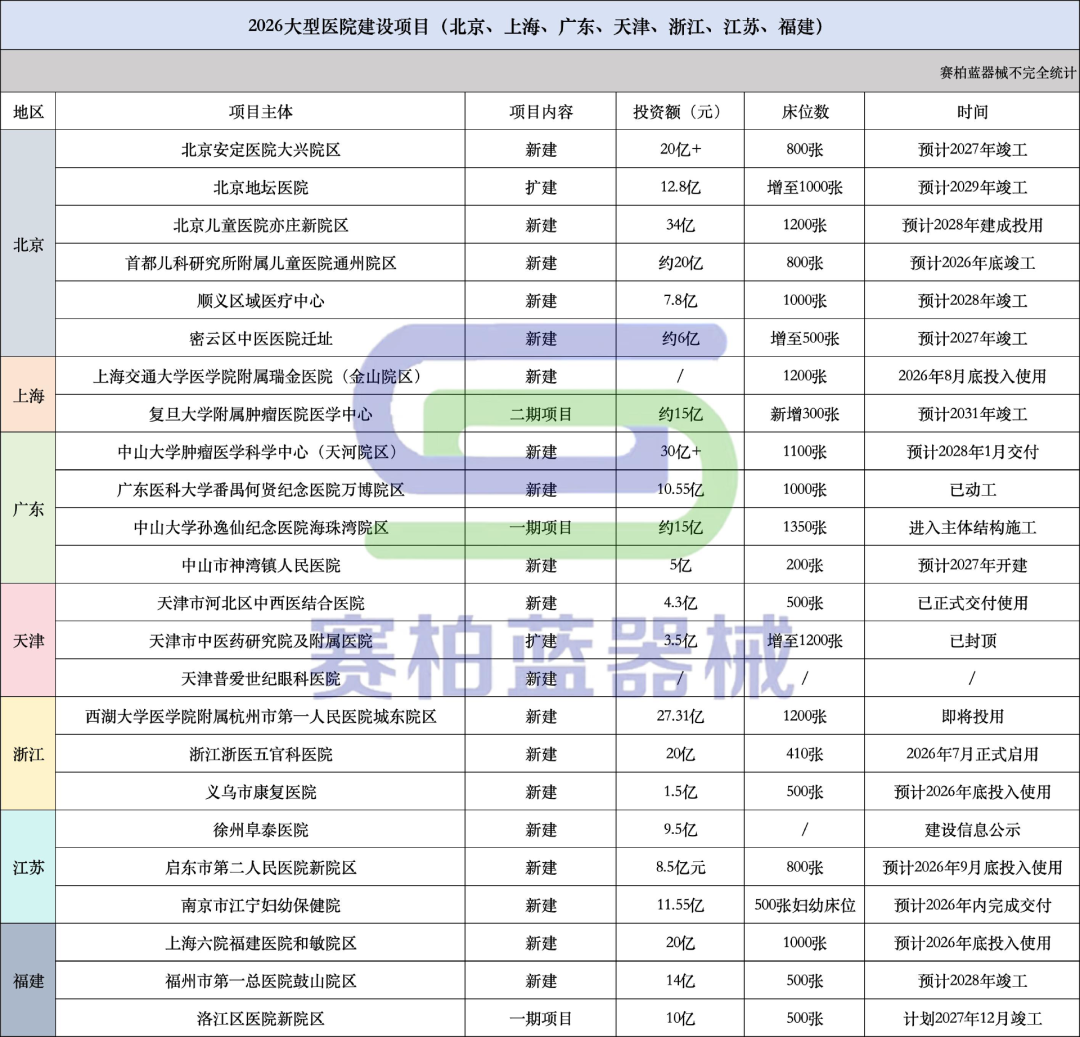Click '天津市河北区中西医结合医院' cell
The height and width of the screenshot is (1037, 1080).
pos(260,603)
